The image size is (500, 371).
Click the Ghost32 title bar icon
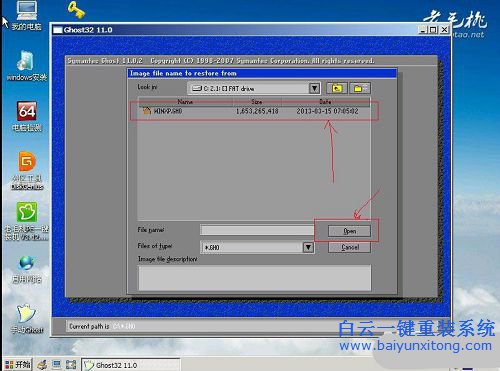coord(58,30)
